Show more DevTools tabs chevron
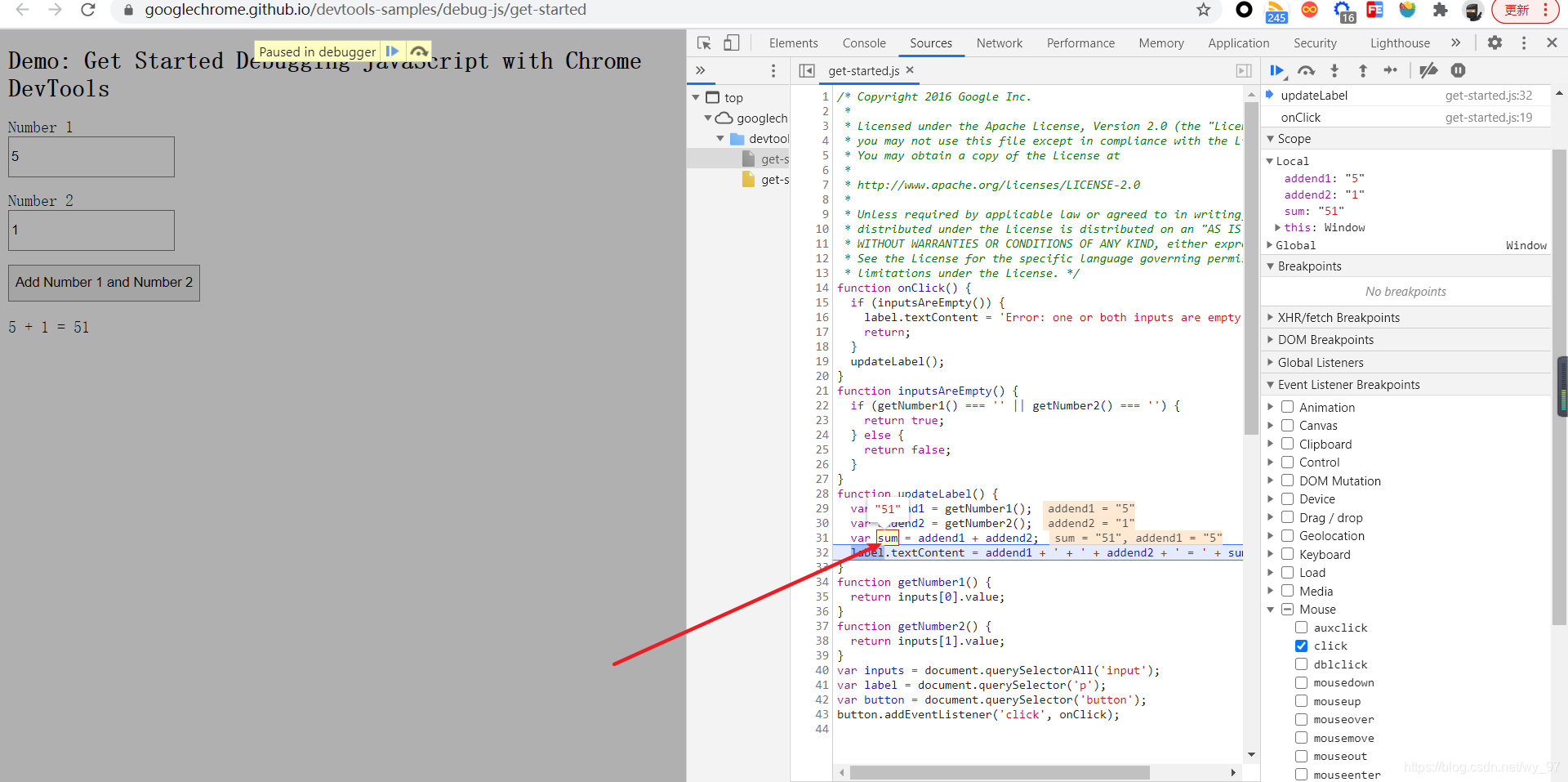Viewport: 1568px width, 782px height. 1455,43
